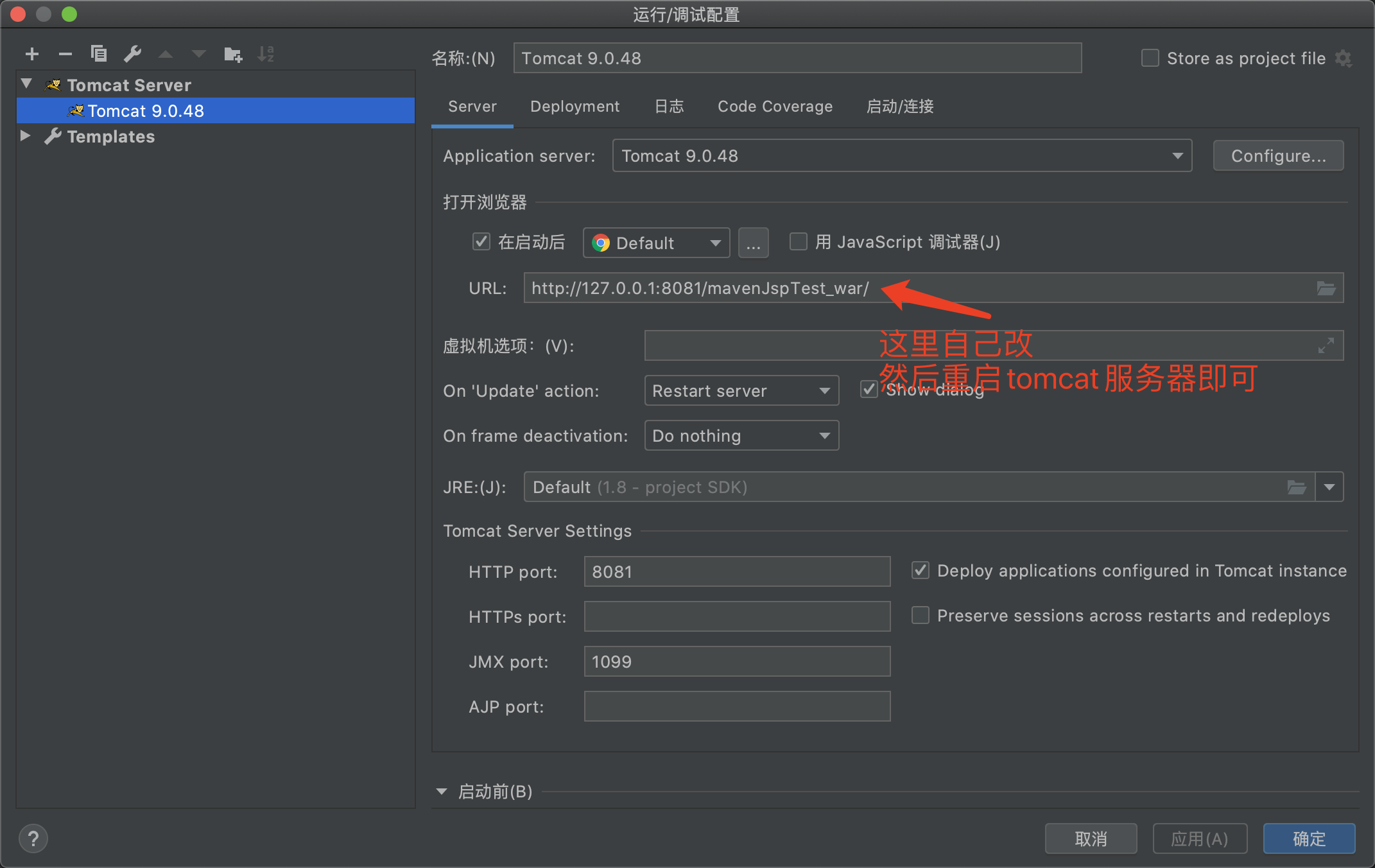The width and height of the screenshot is (1375, 868).
Task: Click browser ellipsis button next to Default
Action: coord(753,243)
